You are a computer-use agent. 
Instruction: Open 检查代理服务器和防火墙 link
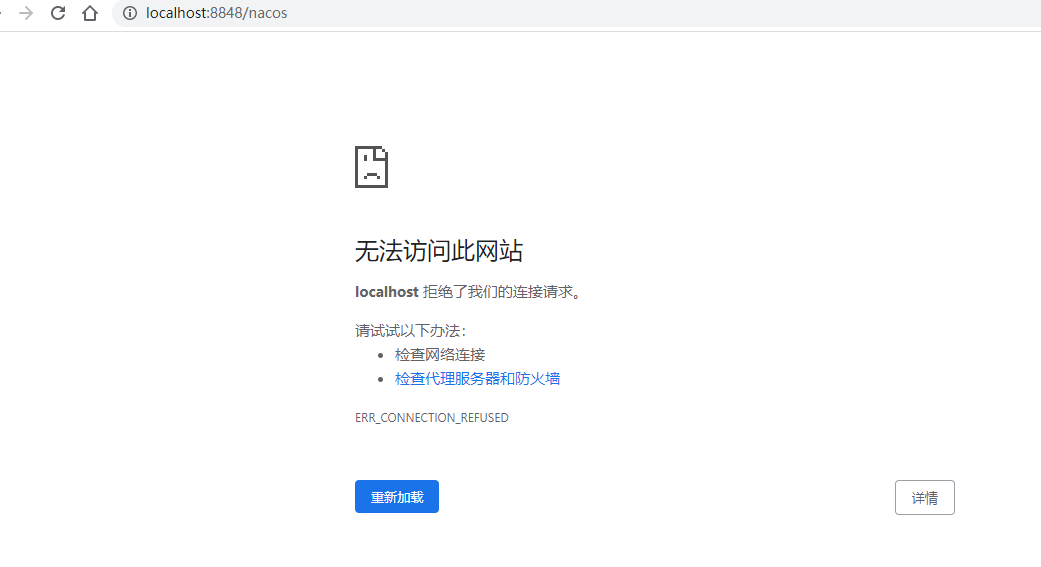(x=477, y=378)
